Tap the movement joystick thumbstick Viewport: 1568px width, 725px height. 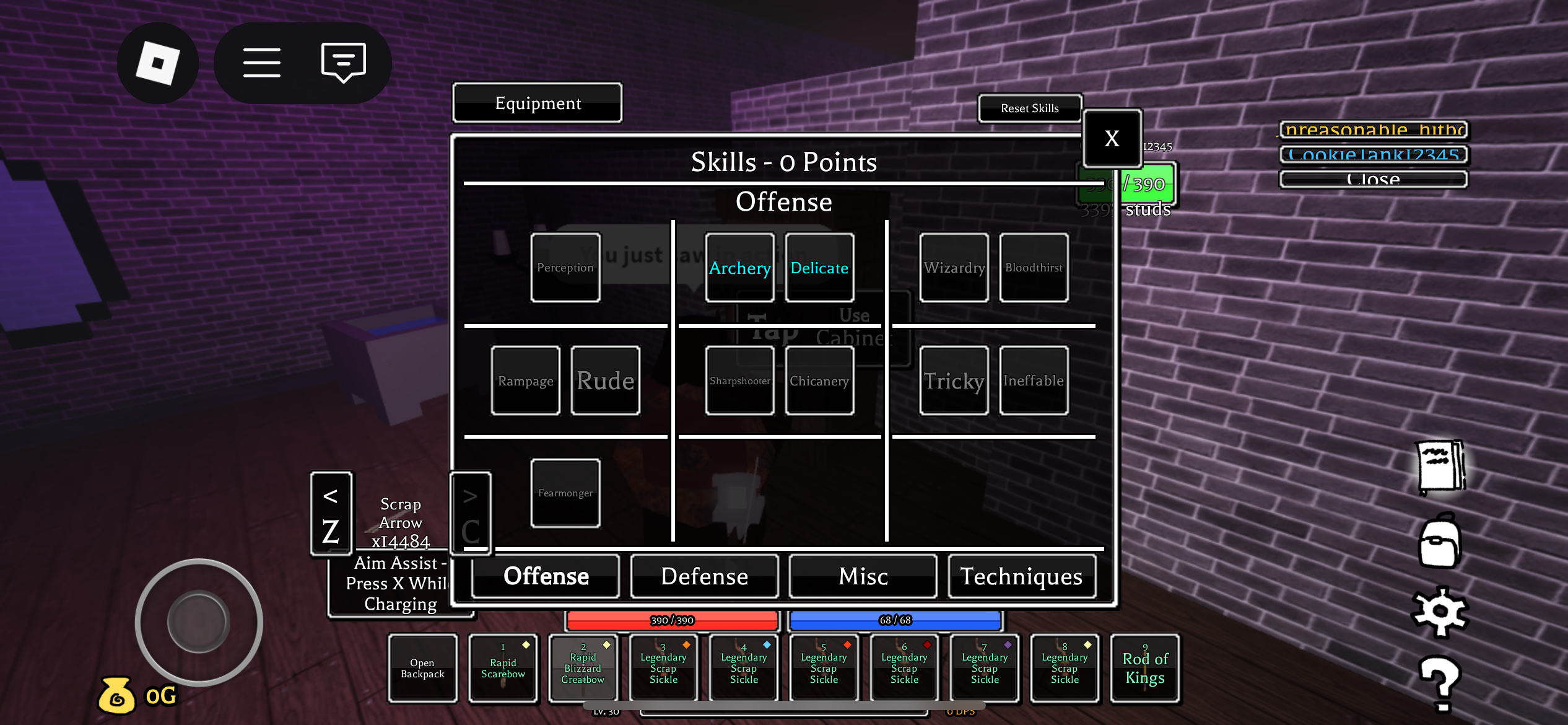pyautogui.click(x=199, y=622)
